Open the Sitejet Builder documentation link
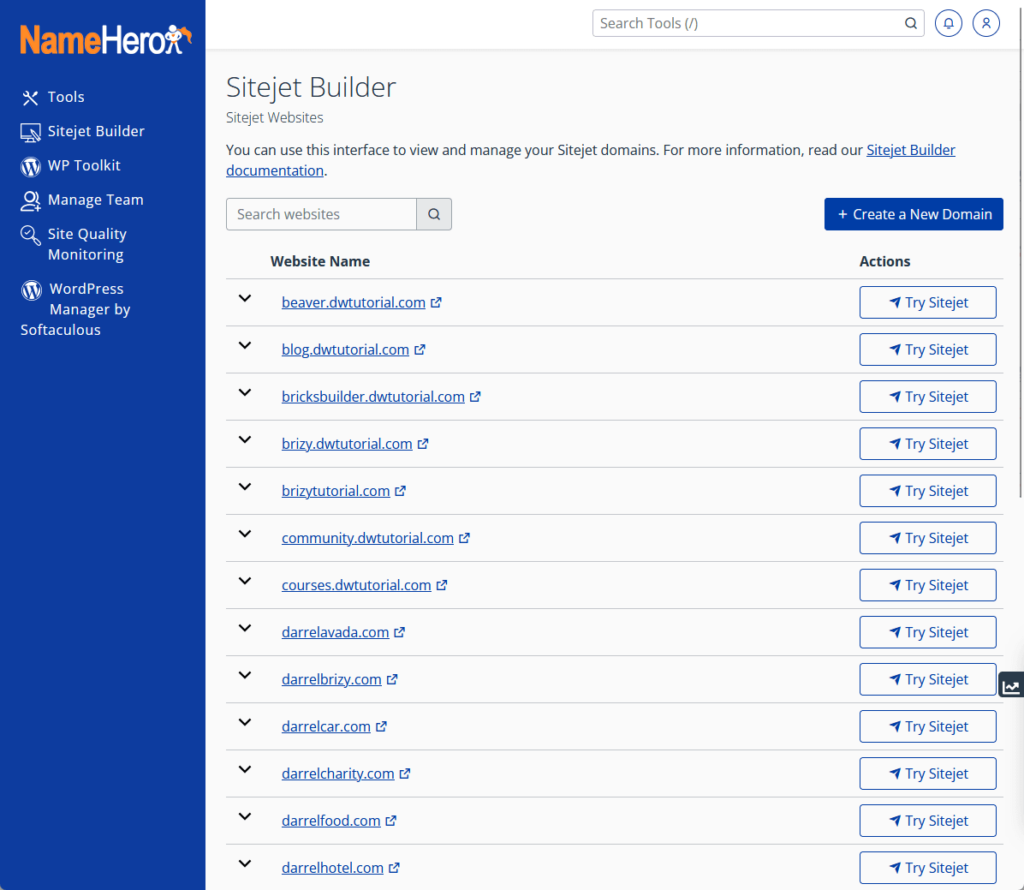The image size is (1024, 890). coord(910,150)
